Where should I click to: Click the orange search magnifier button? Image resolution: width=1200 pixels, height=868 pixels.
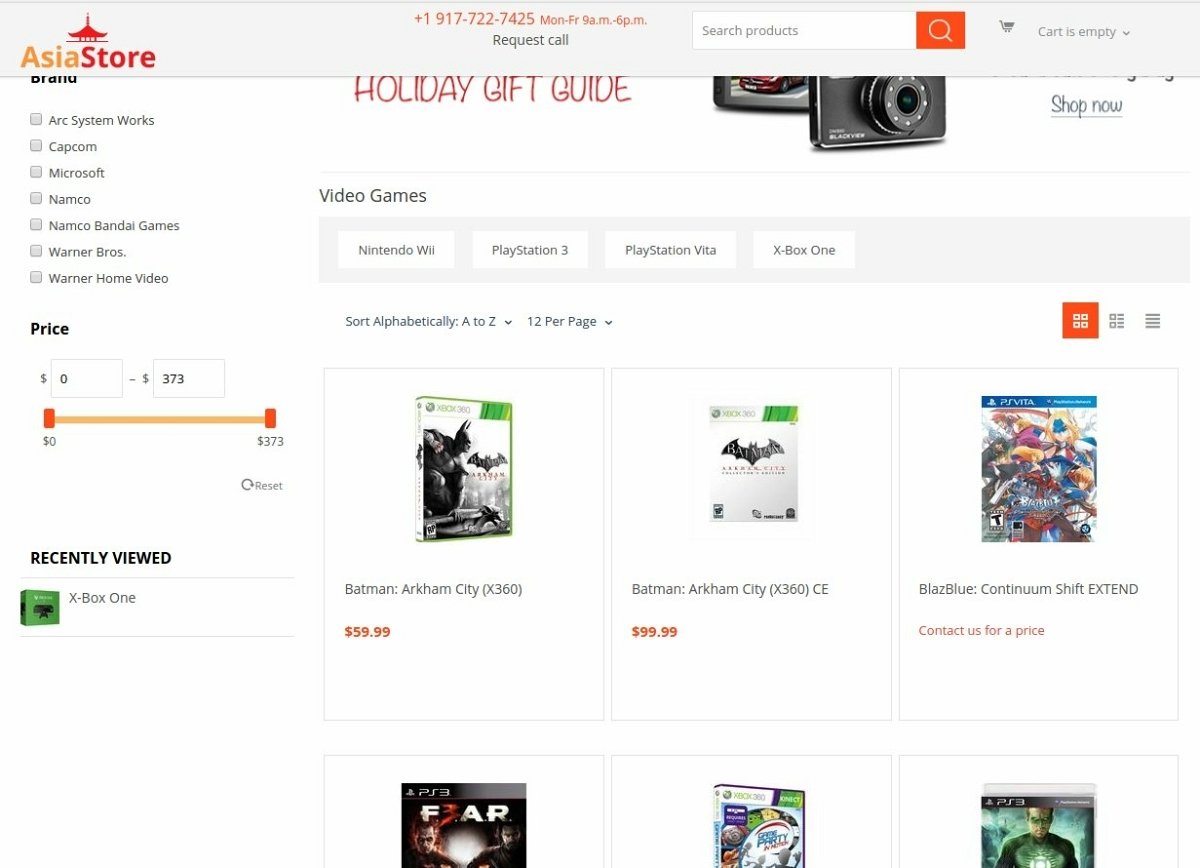[940, 30]
